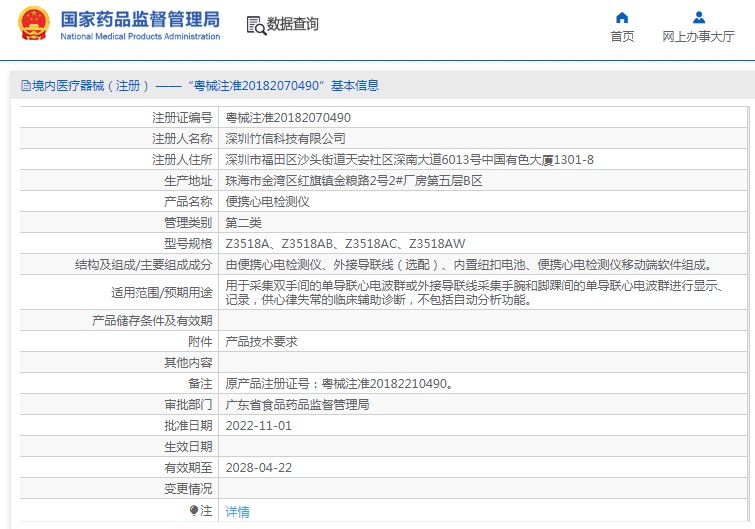Image resolution: width=755 pixels, height=529 pixels.
Task: Click the 产品储存条件及有效期 label
Action: pos(152,321)
